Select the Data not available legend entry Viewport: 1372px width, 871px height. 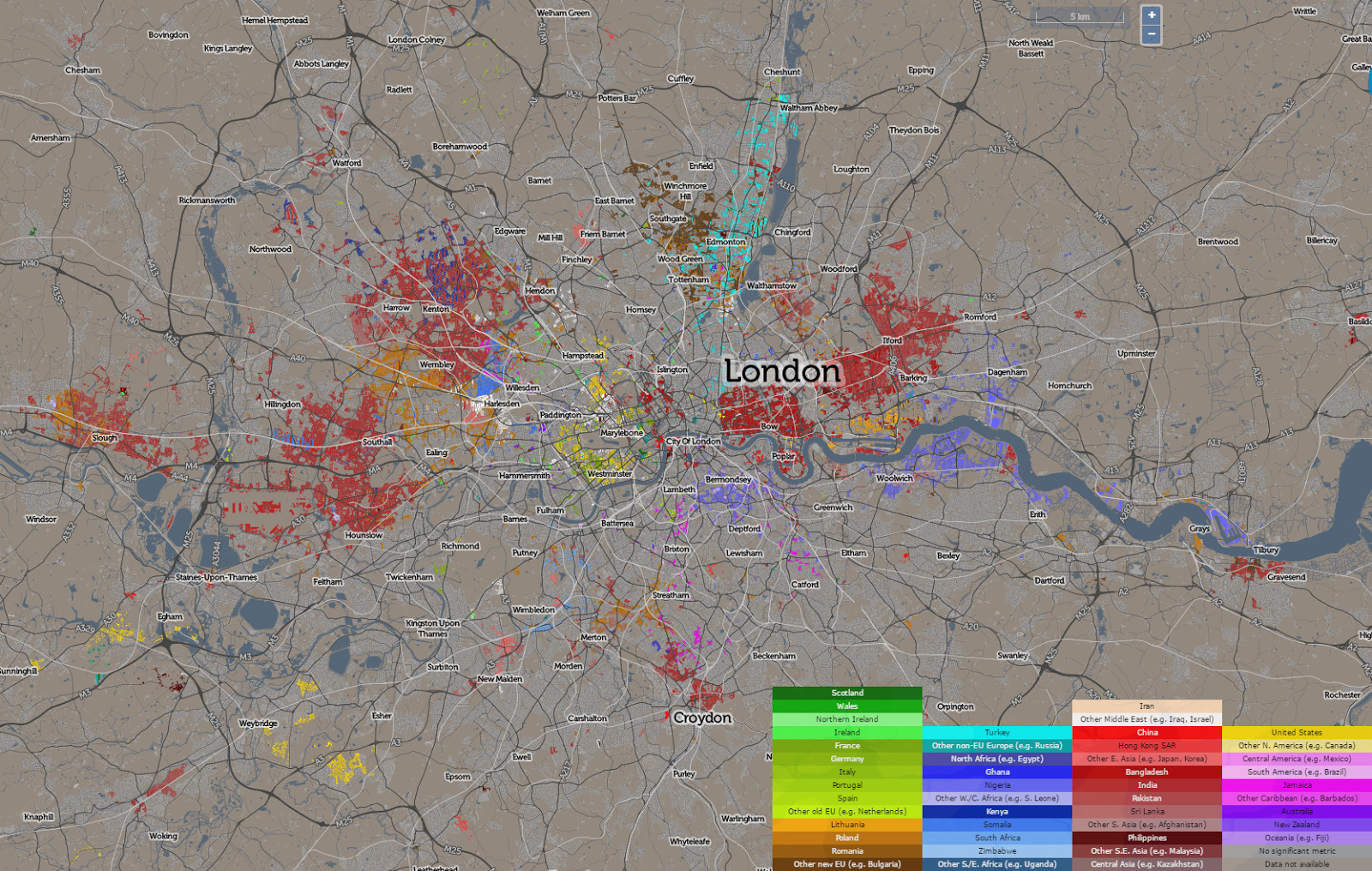[x=1297, y=864]
